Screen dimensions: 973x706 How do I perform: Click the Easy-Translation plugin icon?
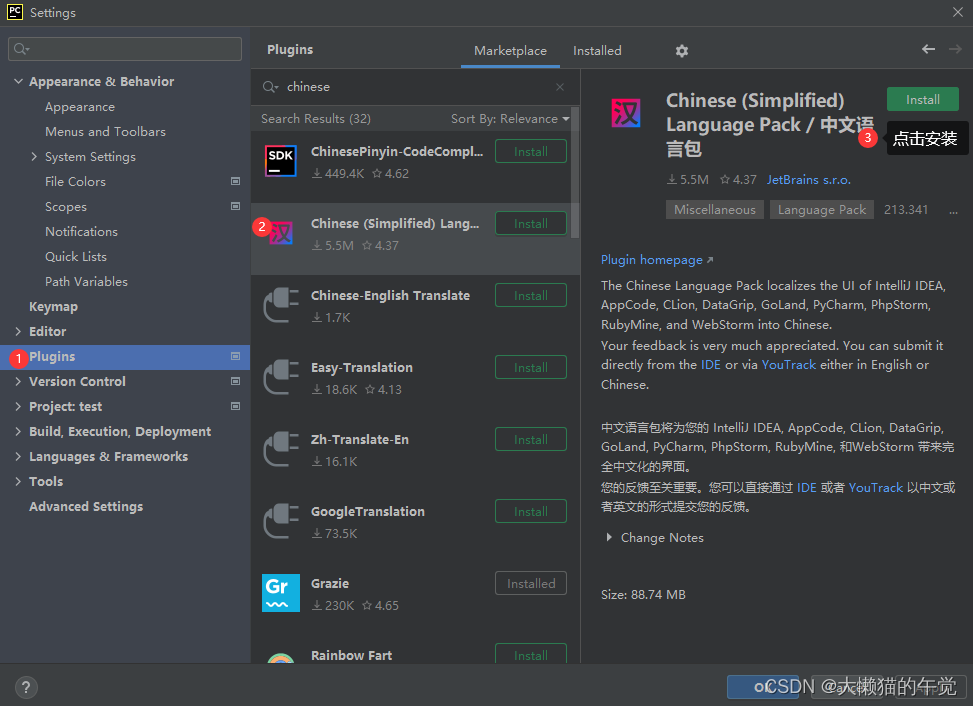[x=280, y=377]
